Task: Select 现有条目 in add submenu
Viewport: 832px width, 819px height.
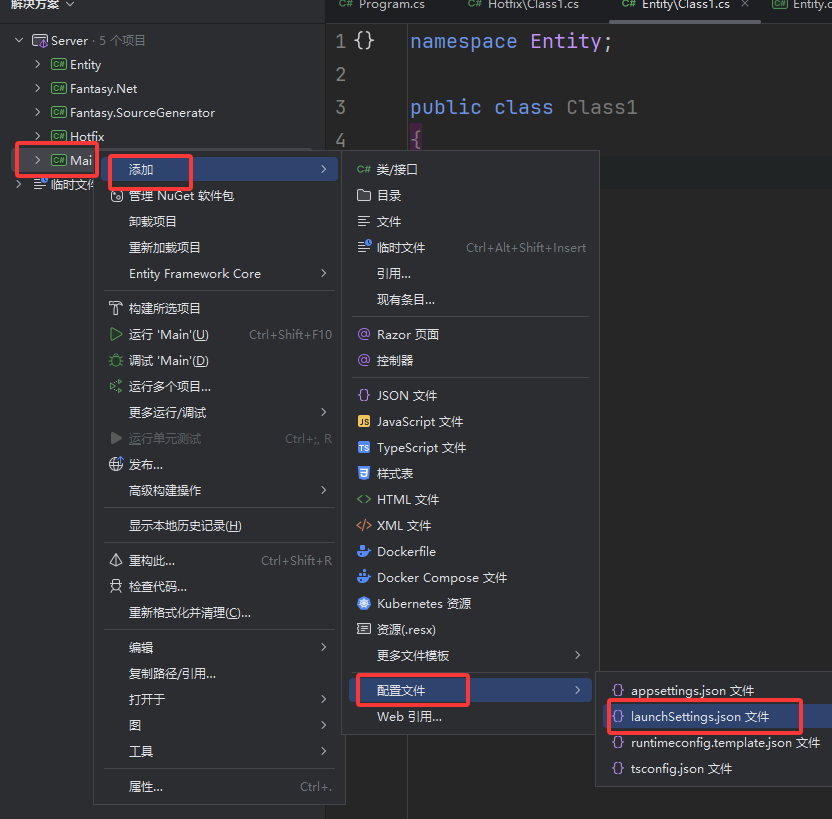Action: point(471,299)
